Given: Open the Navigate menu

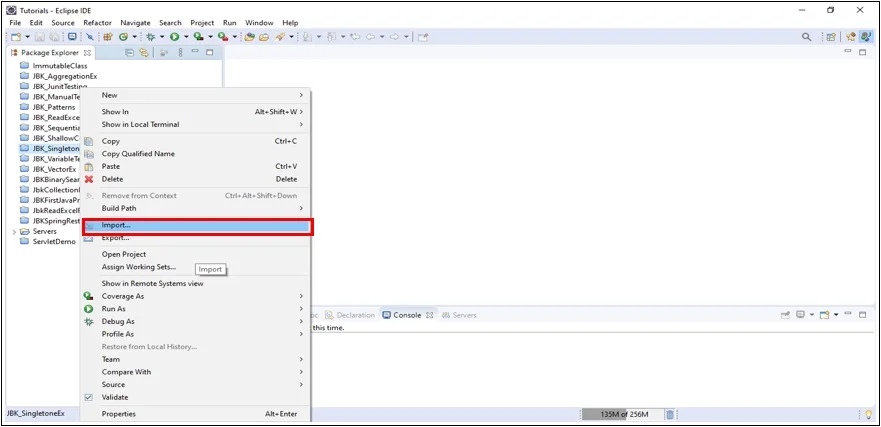Looking at the screenshot, I should click(x=135, y=22).
